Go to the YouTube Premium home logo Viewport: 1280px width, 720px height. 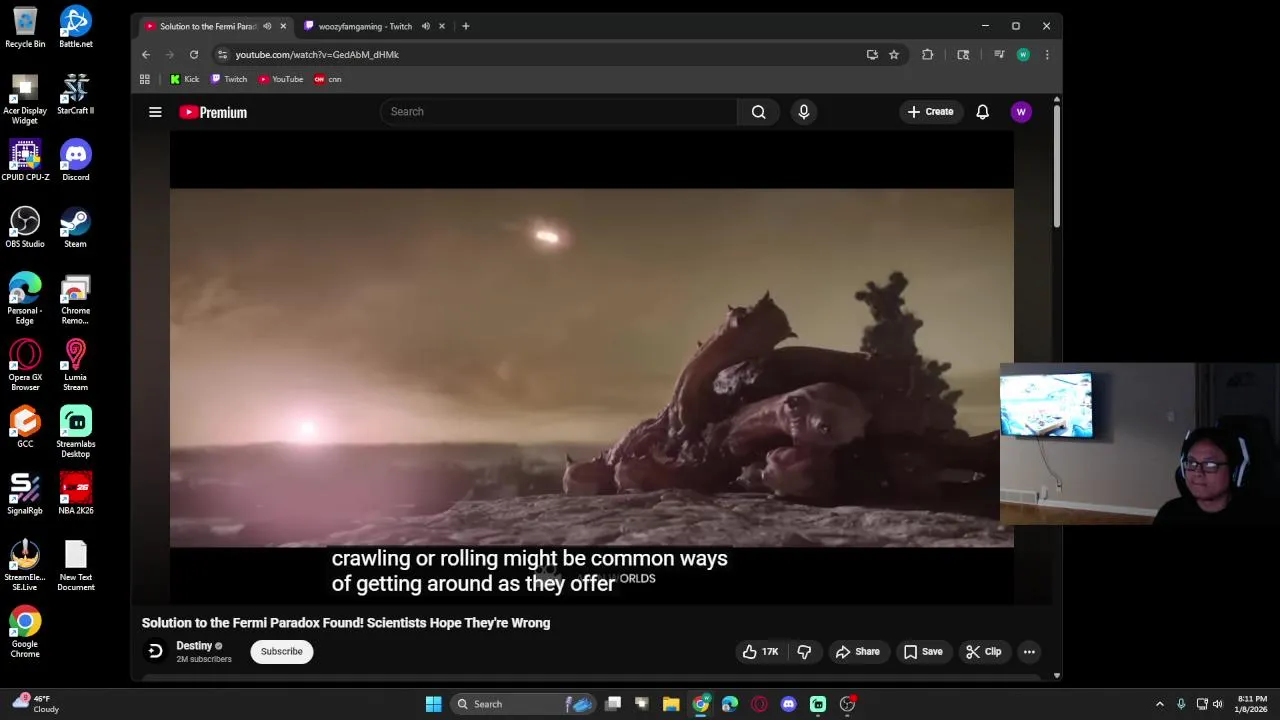(x=213, y=112)
